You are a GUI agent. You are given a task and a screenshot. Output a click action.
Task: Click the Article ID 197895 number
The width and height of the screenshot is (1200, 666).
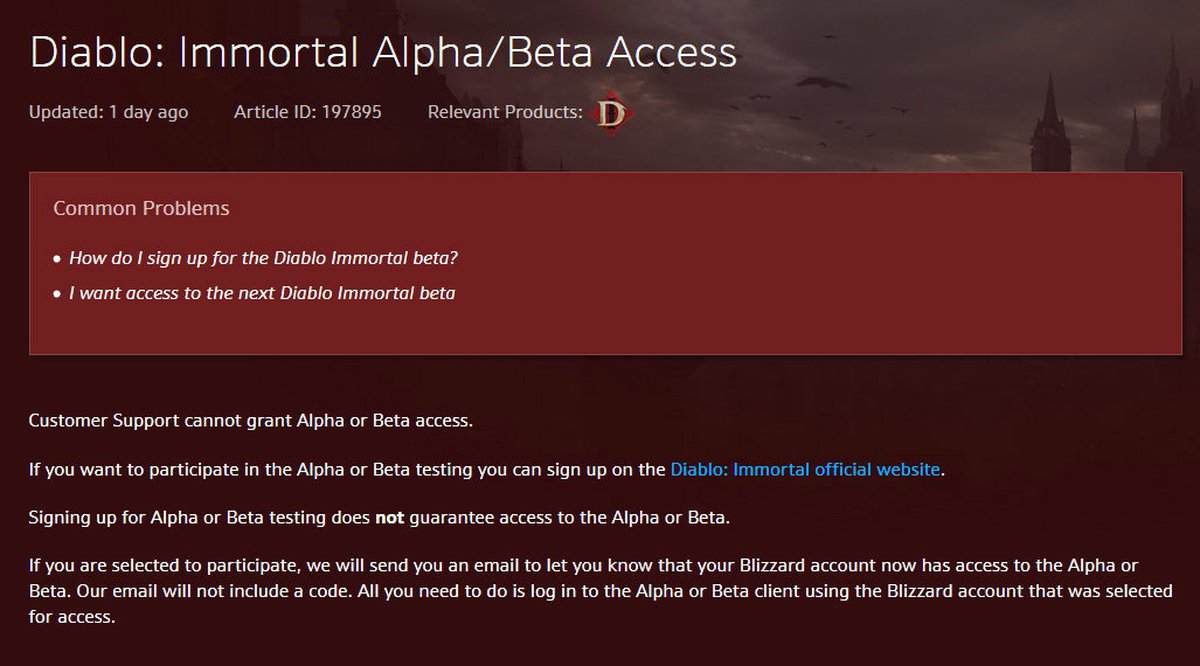pyautogui.click(x=351, y=112)
